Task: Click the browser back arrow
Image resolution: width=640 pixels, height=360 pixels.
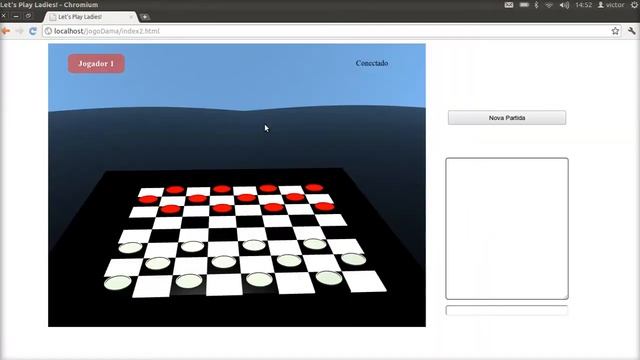Action: [6, 31]
